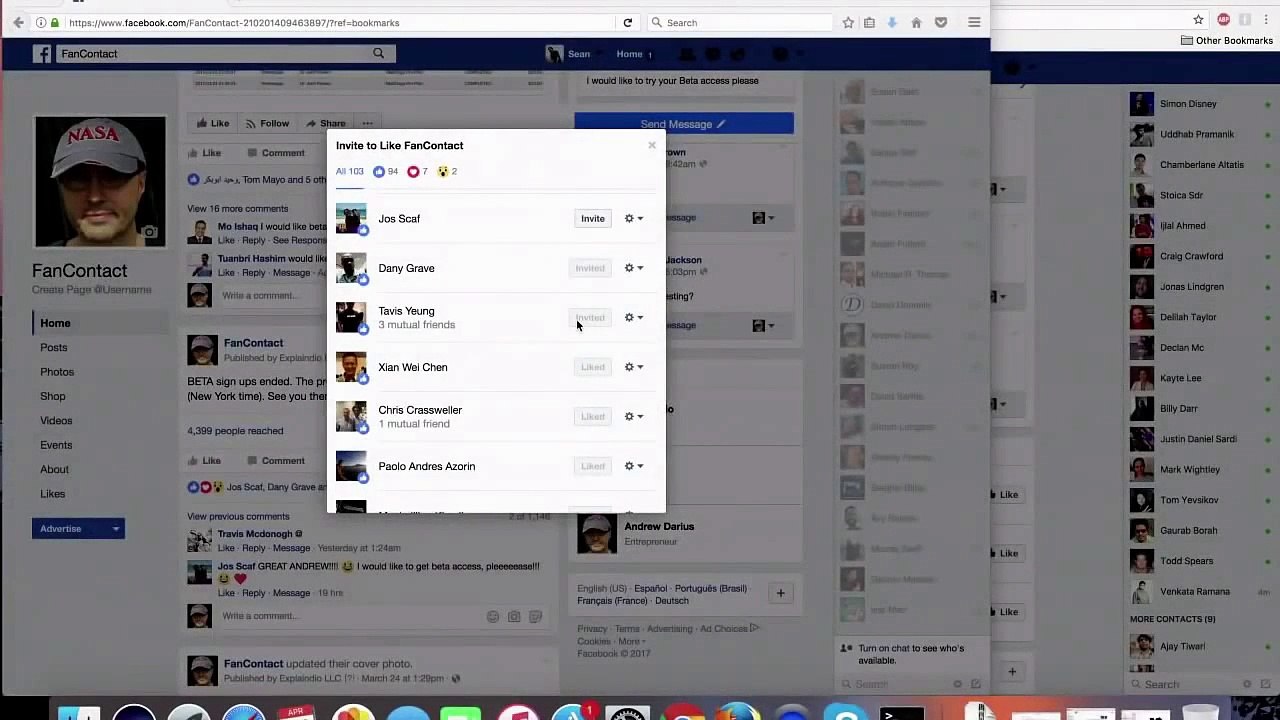Open gear options for Tavis Yeung

click(x=634, y=318)
